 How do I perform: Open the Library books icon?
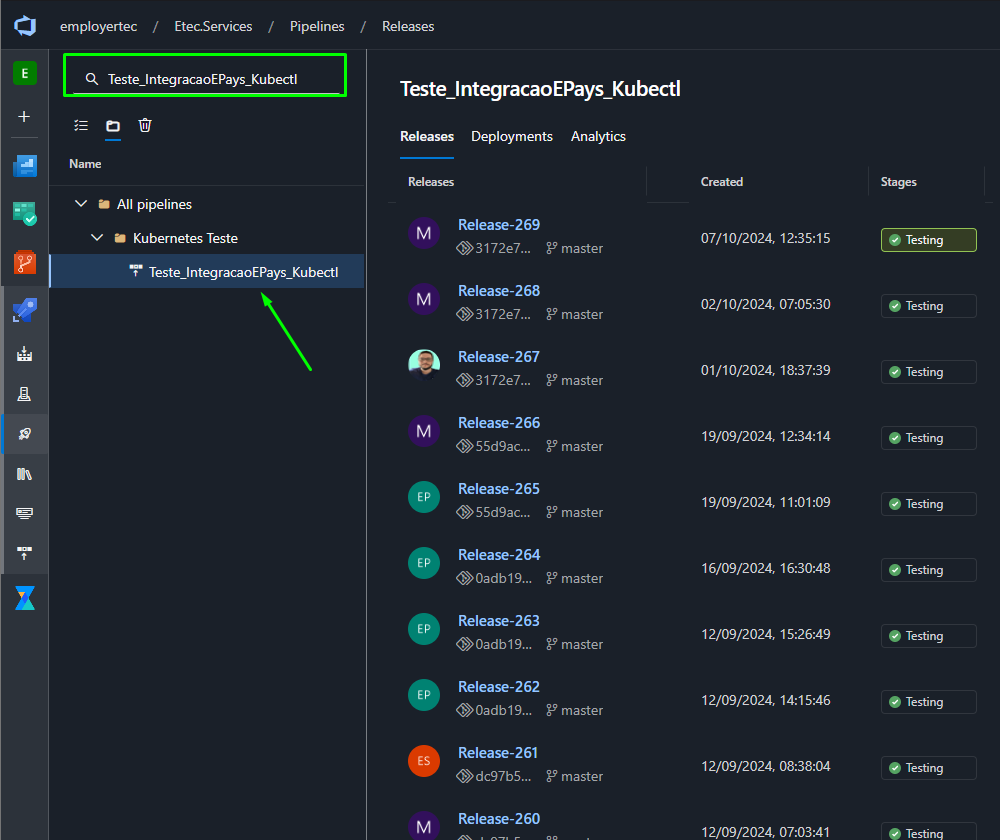click(25, 474)
